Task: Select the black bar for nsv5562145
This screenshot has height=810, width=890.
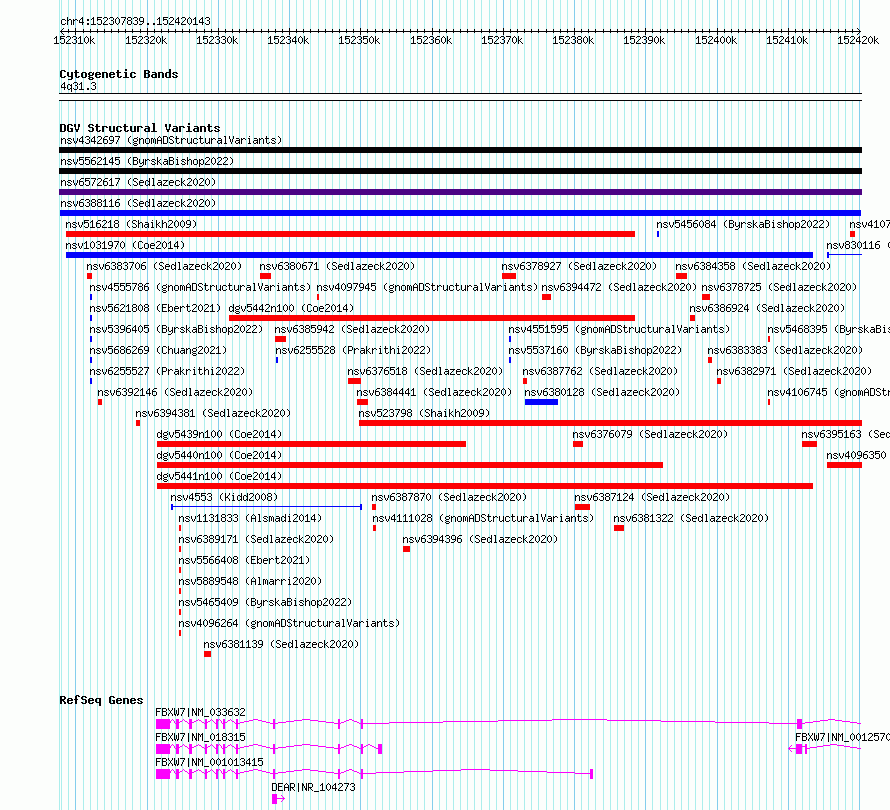Action: coord(460,171)
